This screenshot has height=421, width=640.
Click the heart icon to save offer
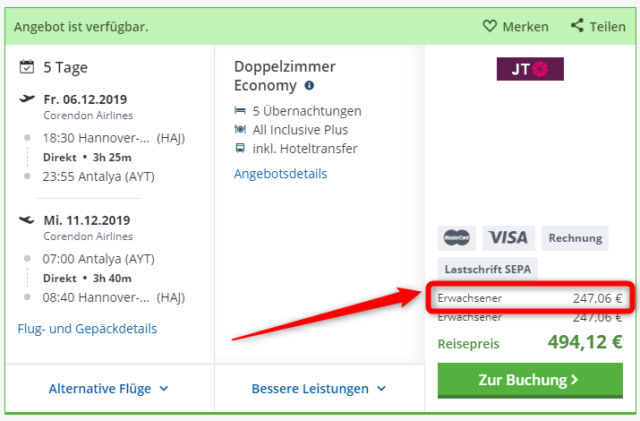tap(490, 26)
